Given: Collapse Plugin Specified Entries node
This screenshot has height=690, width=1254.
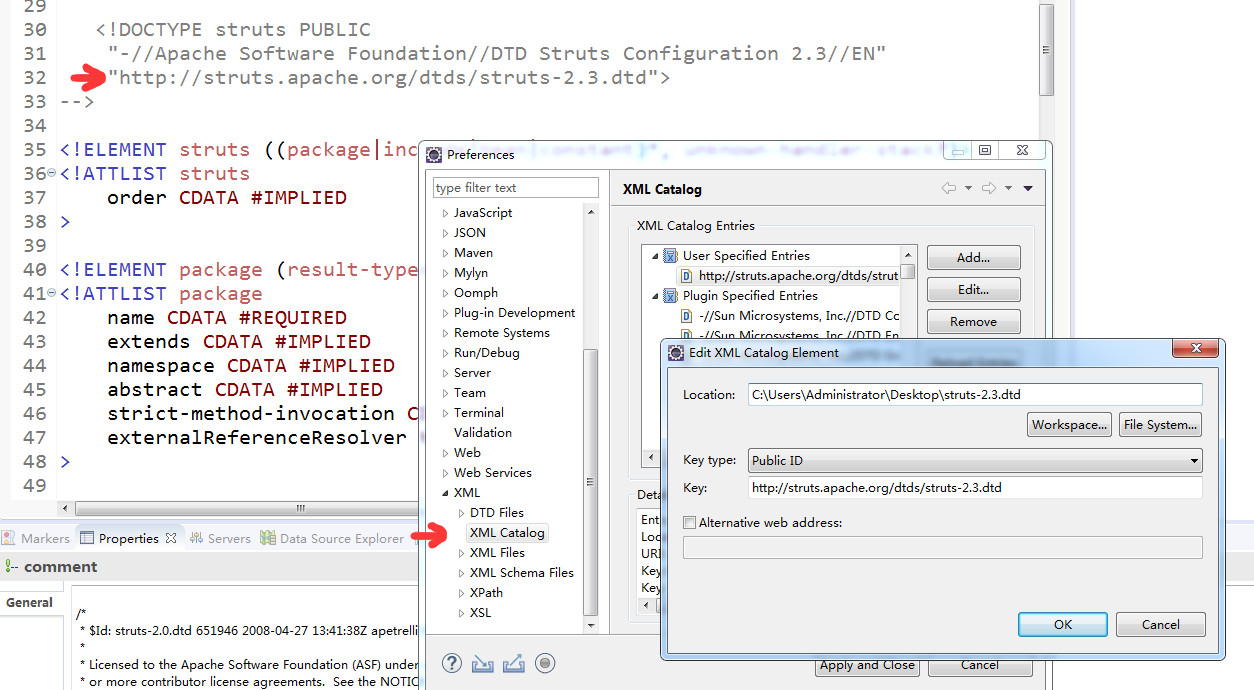Looking at the screenshot, I should point(656,296).
